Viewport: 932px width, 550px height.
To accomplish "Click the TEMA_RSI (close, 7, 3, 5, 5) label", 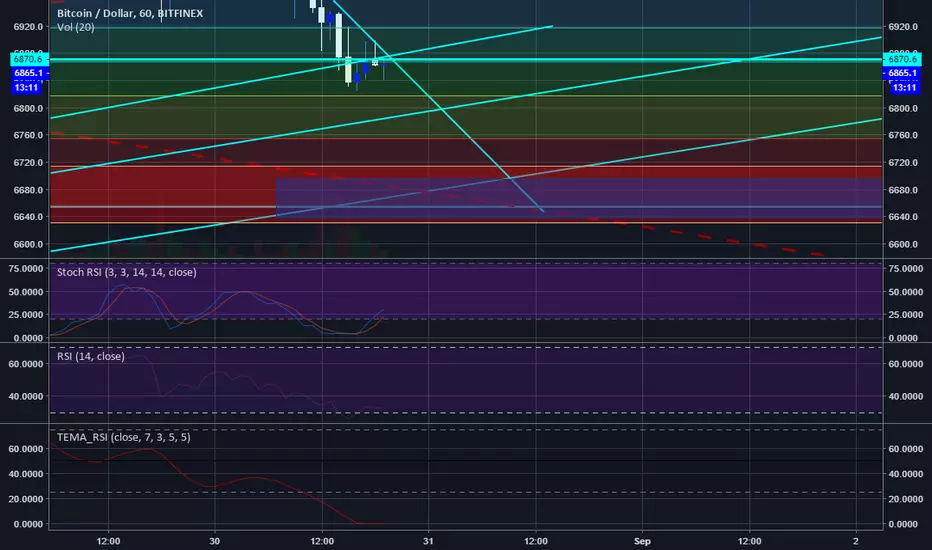I will pyautogui.click(x=124, y=438).
